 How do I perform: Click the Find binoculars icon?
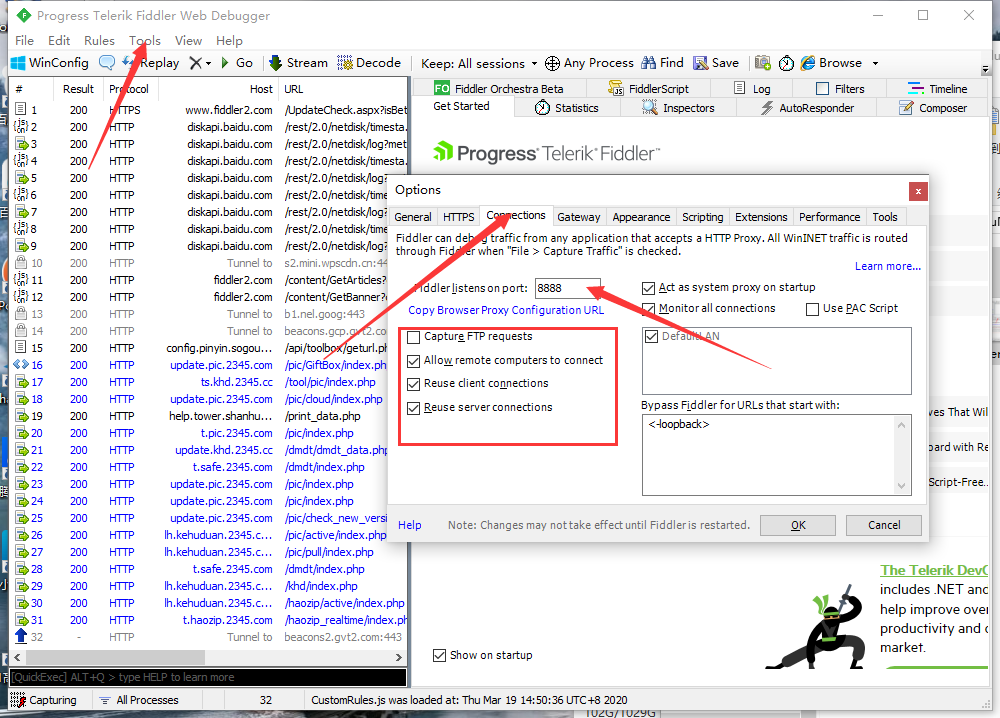649,62
